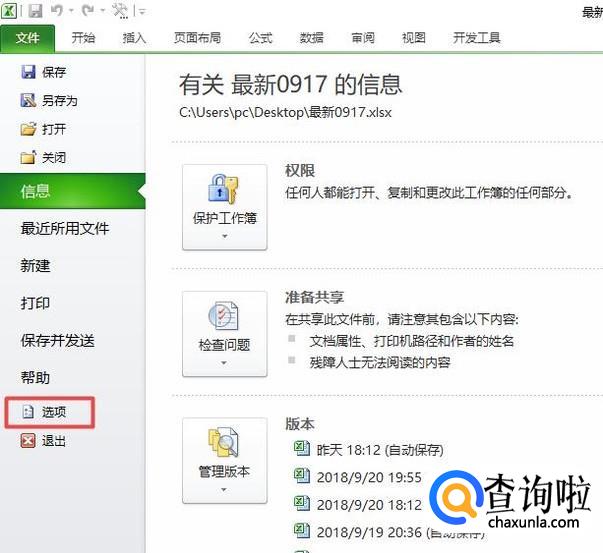Screen dimensions: 603x553
Task: Expand the arrow under 保护工作簿
Action: 225,236
